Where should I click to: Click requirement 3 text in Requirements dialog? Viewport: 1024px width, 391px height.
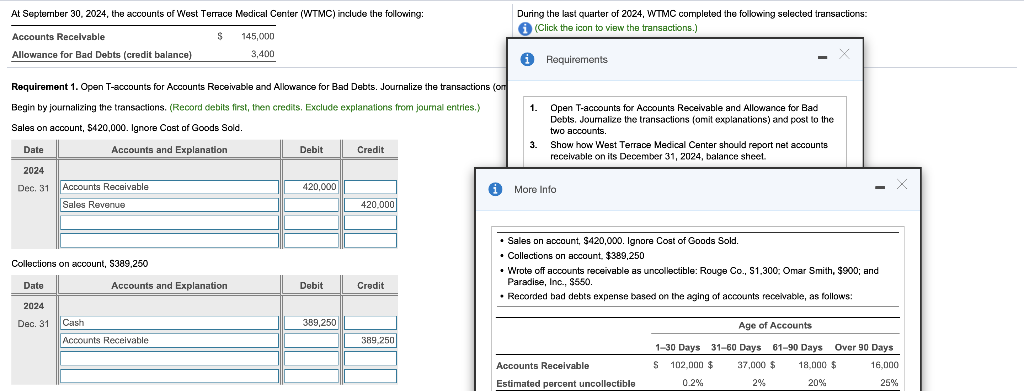pos(688,151)
